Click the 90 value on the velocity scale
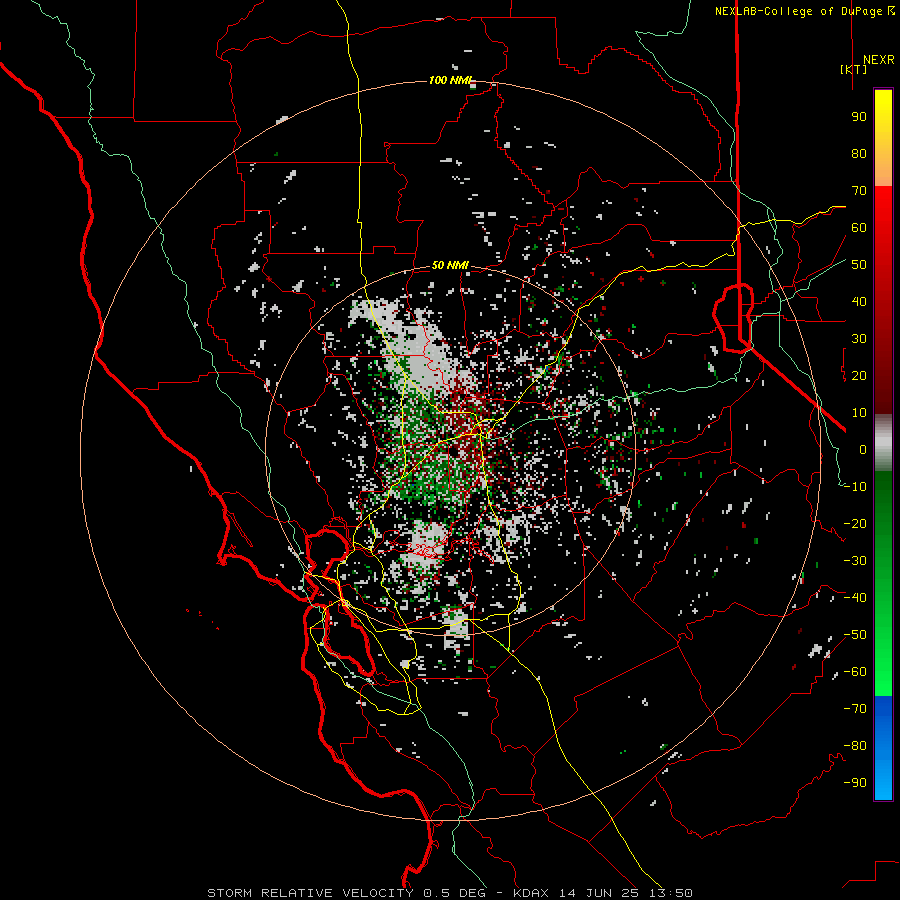The height and width of the screenshot is (900, 900). point(859,117)
